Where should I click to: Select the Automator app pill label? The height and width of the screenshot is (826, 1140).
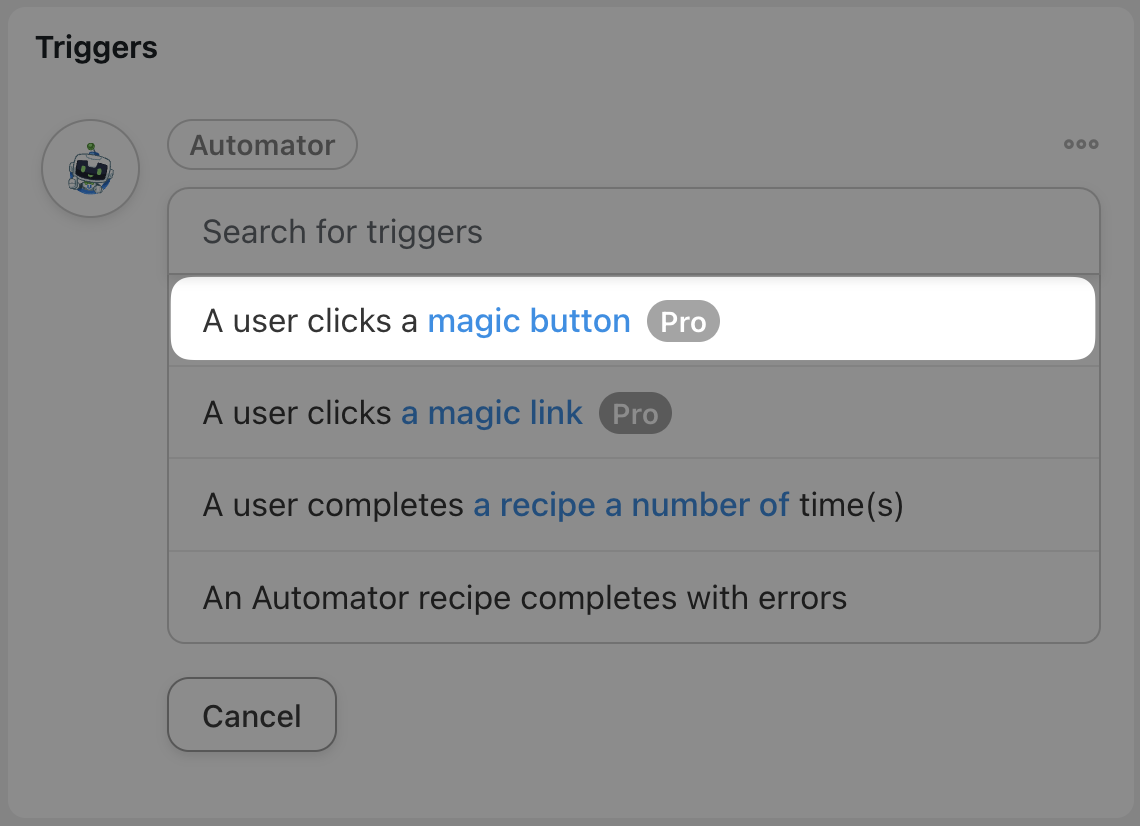click(x=262, y=144)
